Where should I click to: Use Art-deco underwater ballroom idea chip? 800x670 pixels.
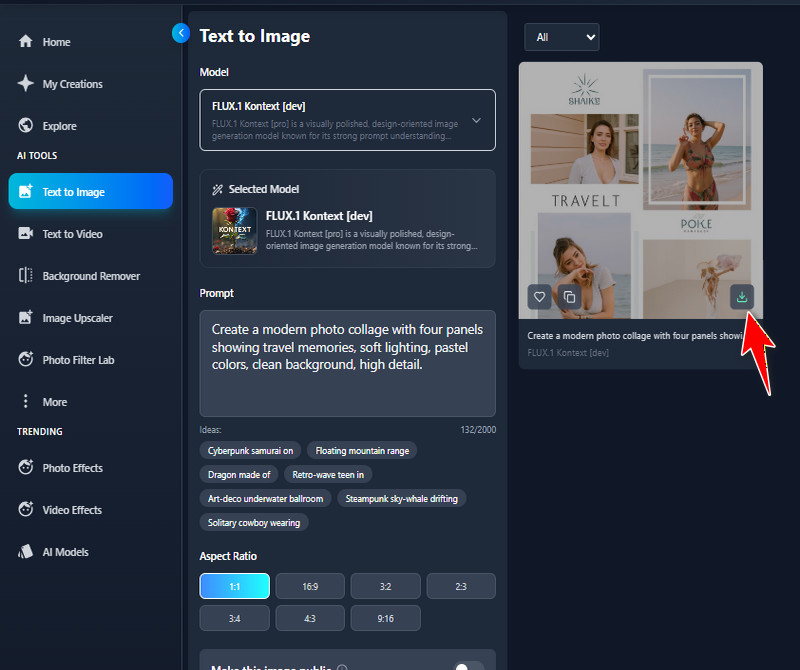click(x=265, y=499)
